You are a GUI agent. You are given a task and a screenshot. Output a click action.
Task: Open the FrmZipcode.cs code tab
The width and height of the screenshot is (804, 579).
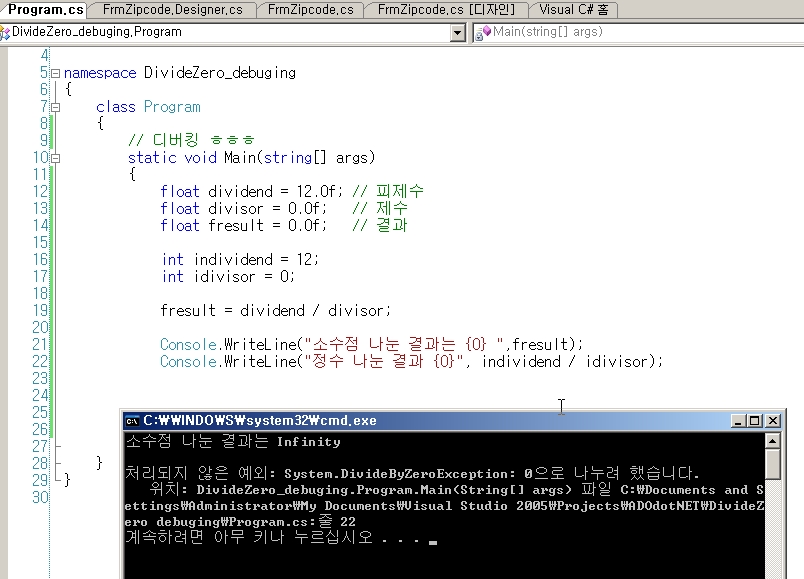click(x=310, y=10)
